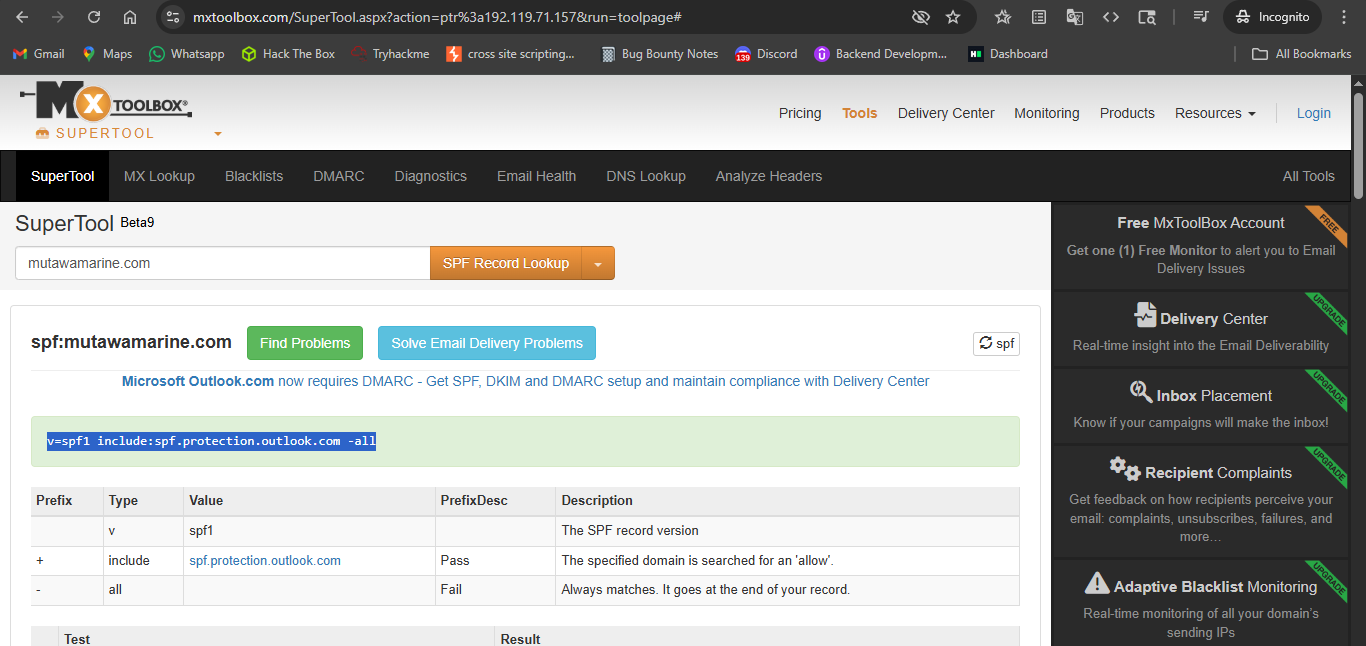Focus the domain name input field
The image size is (1366, 646).
point(222,264)
